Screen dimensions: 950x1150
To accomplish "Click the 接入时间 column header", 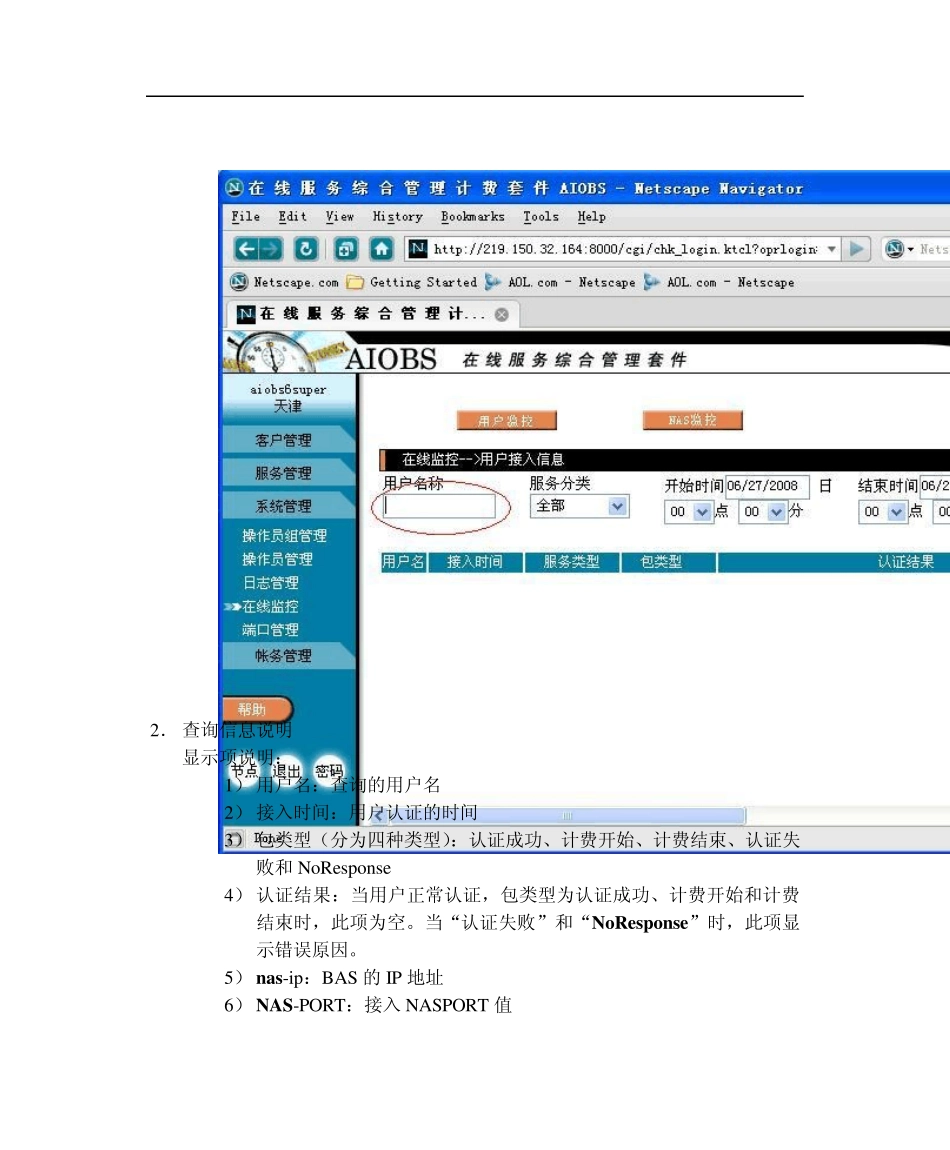I will pos(475,563).
